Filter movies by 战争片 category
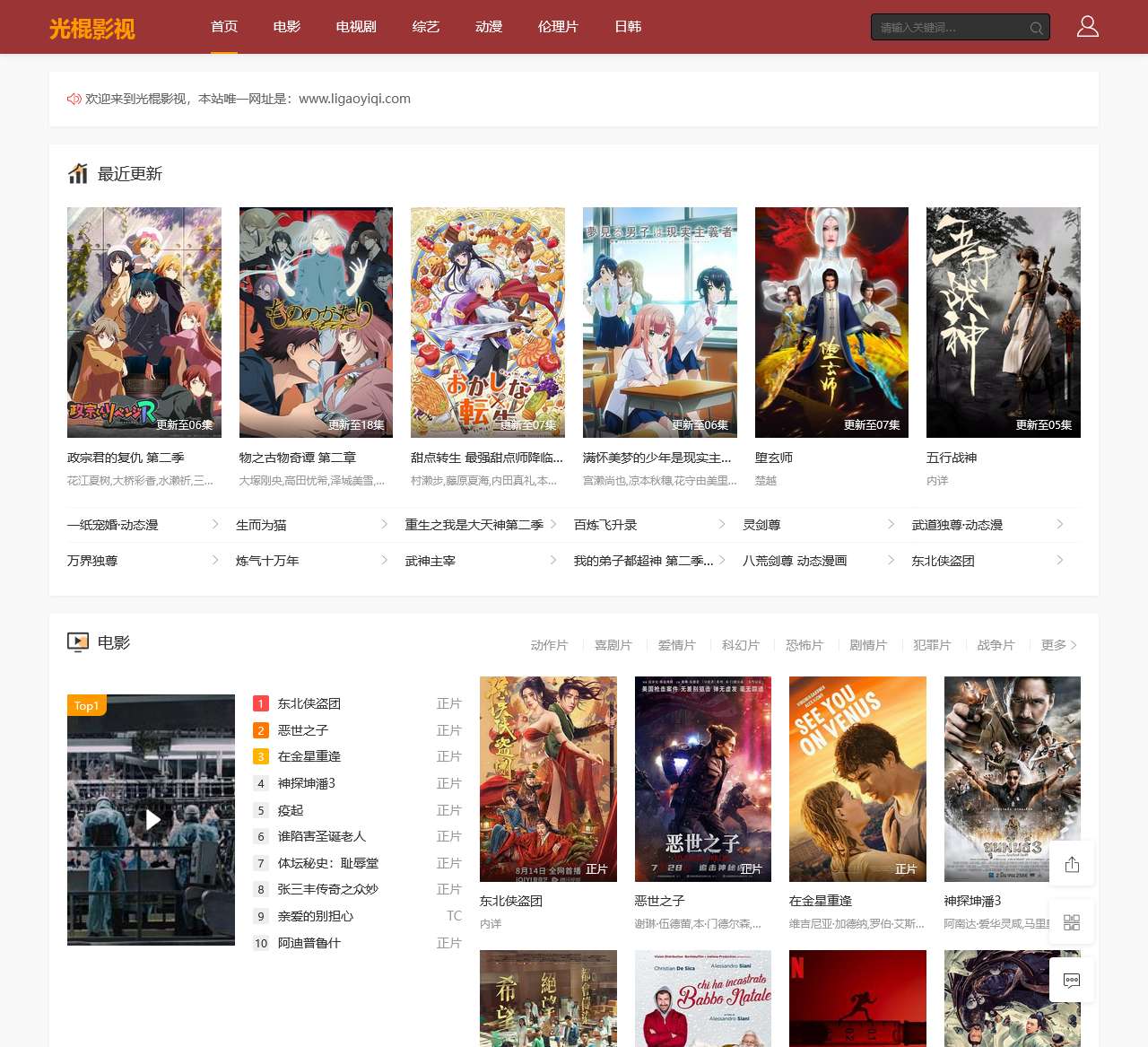The width and height of the screenshot is (1148, 1047). [x=995, y=645]
